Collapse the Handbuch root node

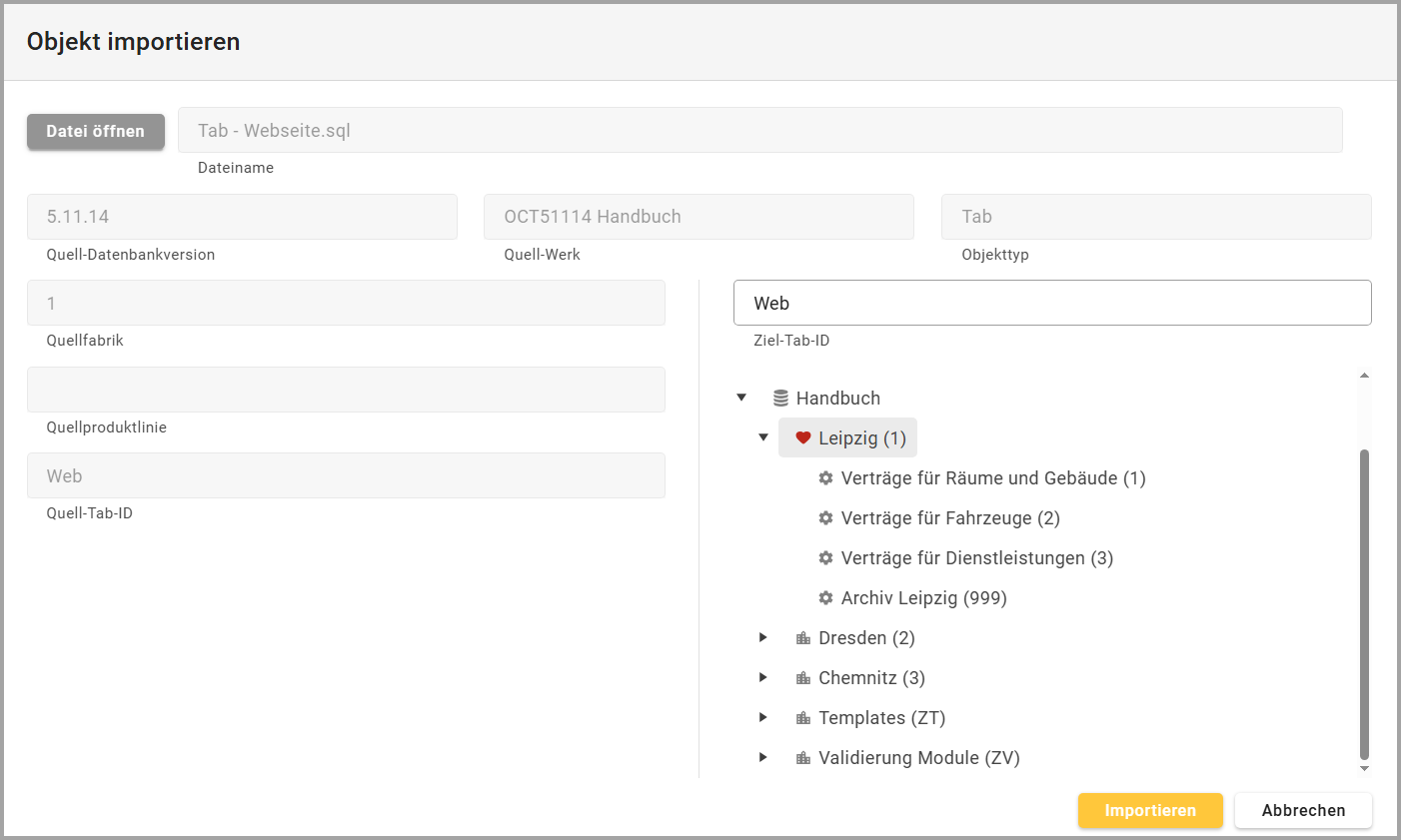pyautogui.click(x=741, y=398)
